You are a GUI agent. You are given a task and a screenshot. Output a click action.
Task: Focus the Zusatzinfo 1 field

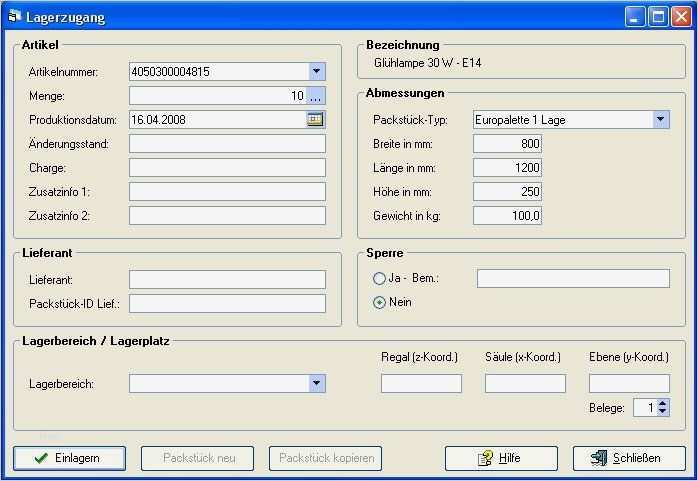tap(227, 192)
